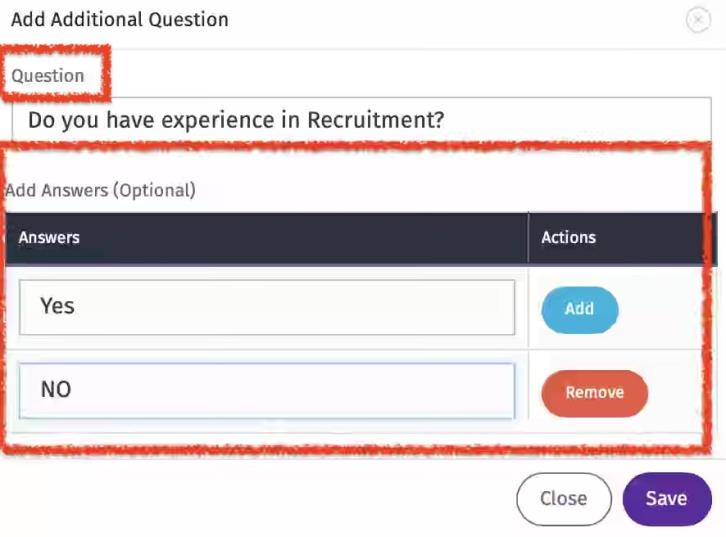This screenshot has height=537, width=726.
Task: Click the Actions column header
Action: point(568,237)
